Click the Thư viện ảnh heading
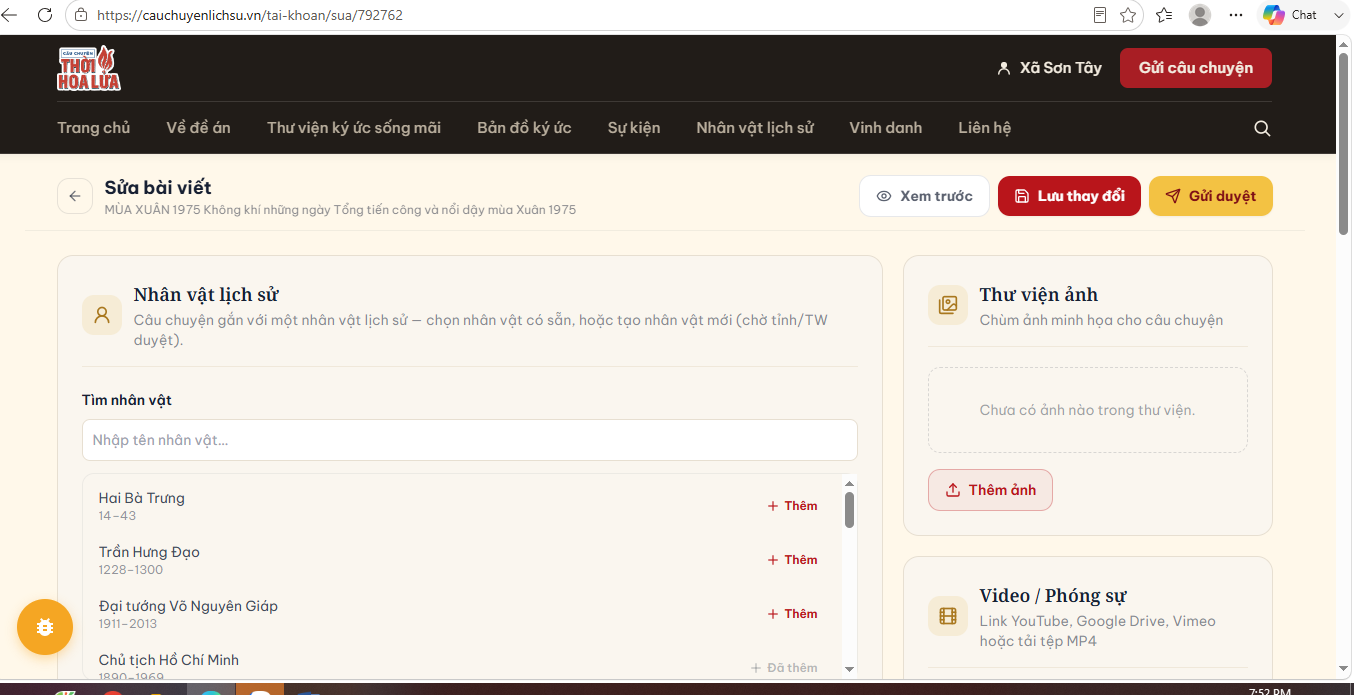The image size is (1354, 695). (1039, 295)
